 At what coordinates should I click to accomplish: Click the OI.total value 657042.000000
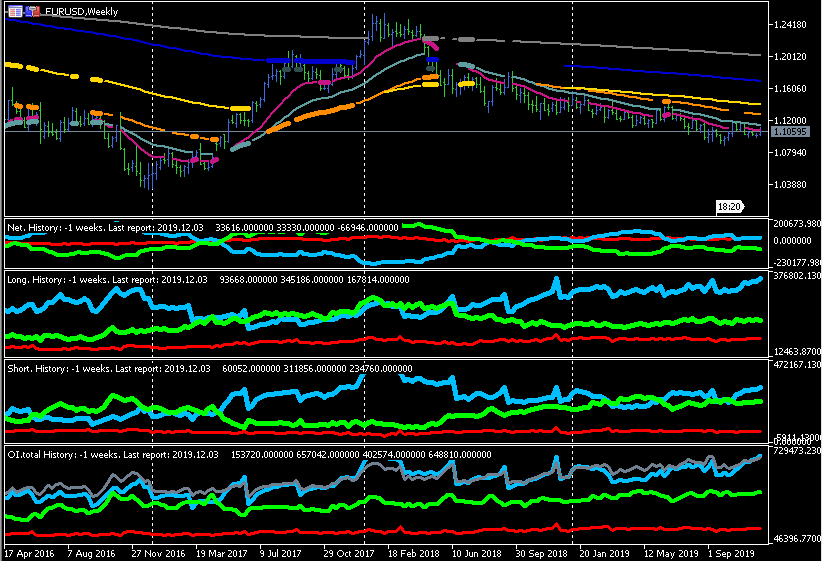click(328, 455)
